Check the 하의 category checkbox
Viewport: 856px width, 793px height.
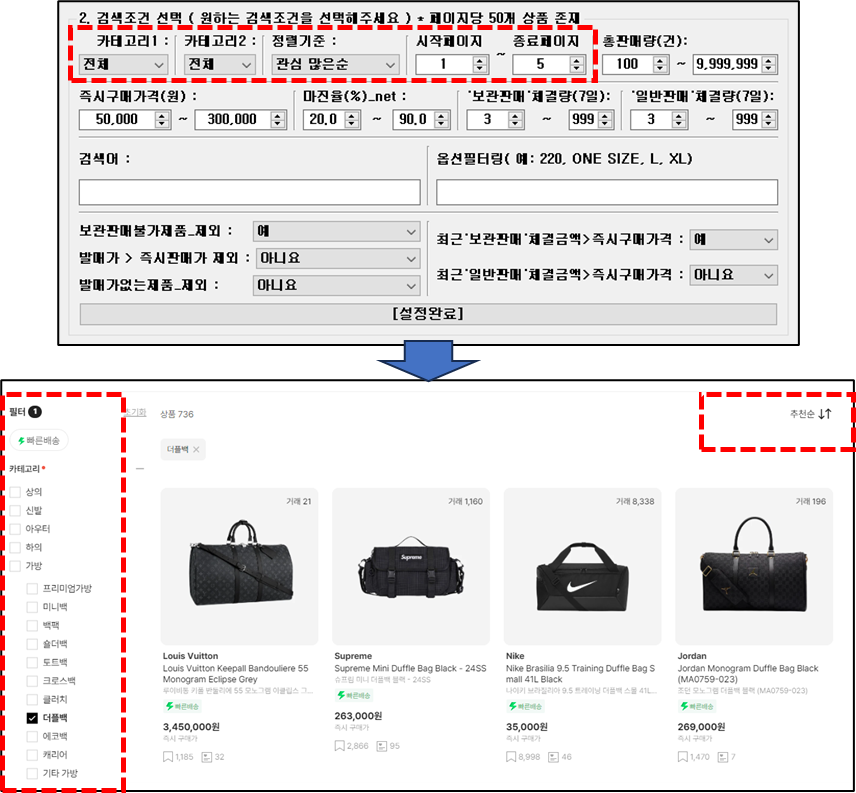coord(15,547)
